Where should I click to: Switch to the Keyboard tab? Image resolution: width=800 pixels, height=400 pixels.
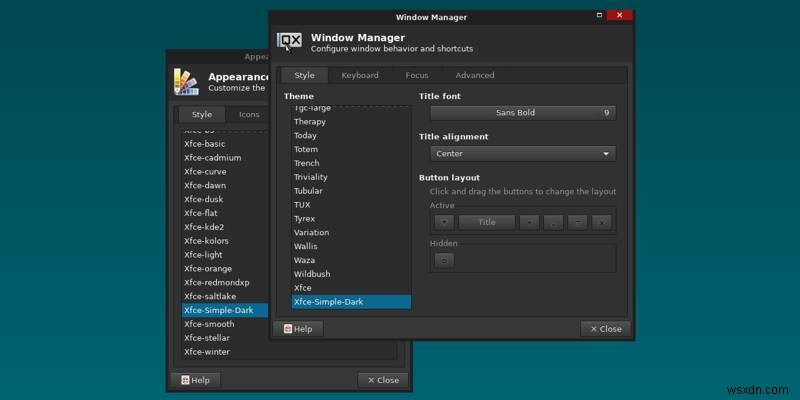click(360, 75)
